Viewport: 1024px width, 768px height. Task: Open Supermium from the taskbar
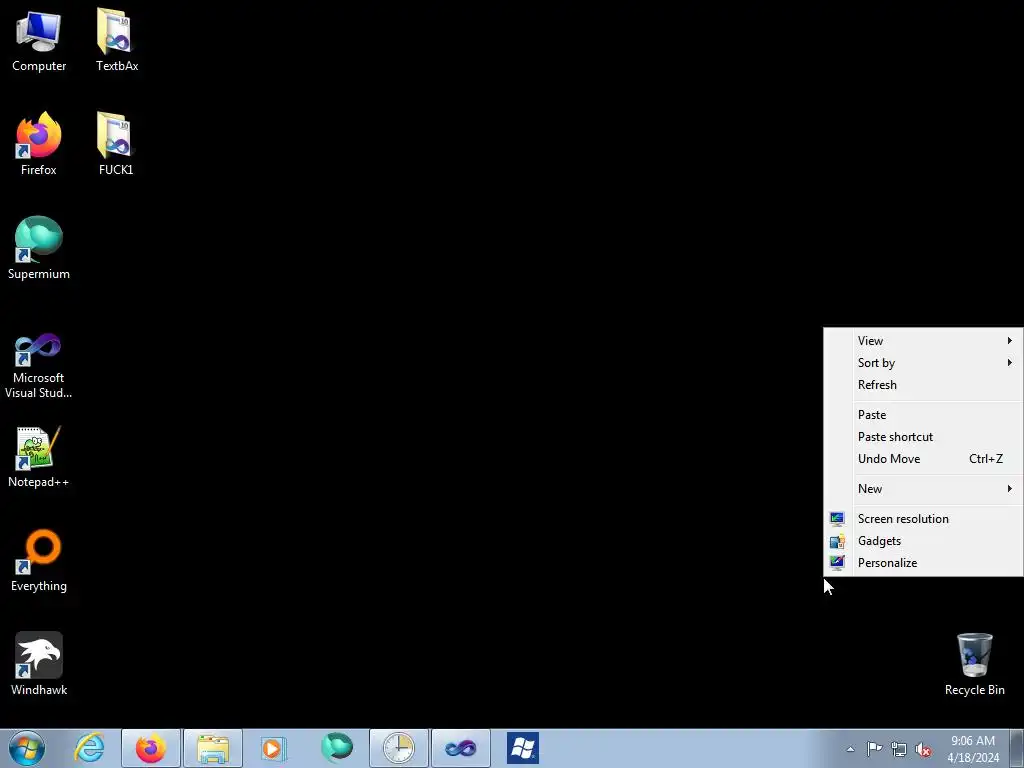click(337, 748)
